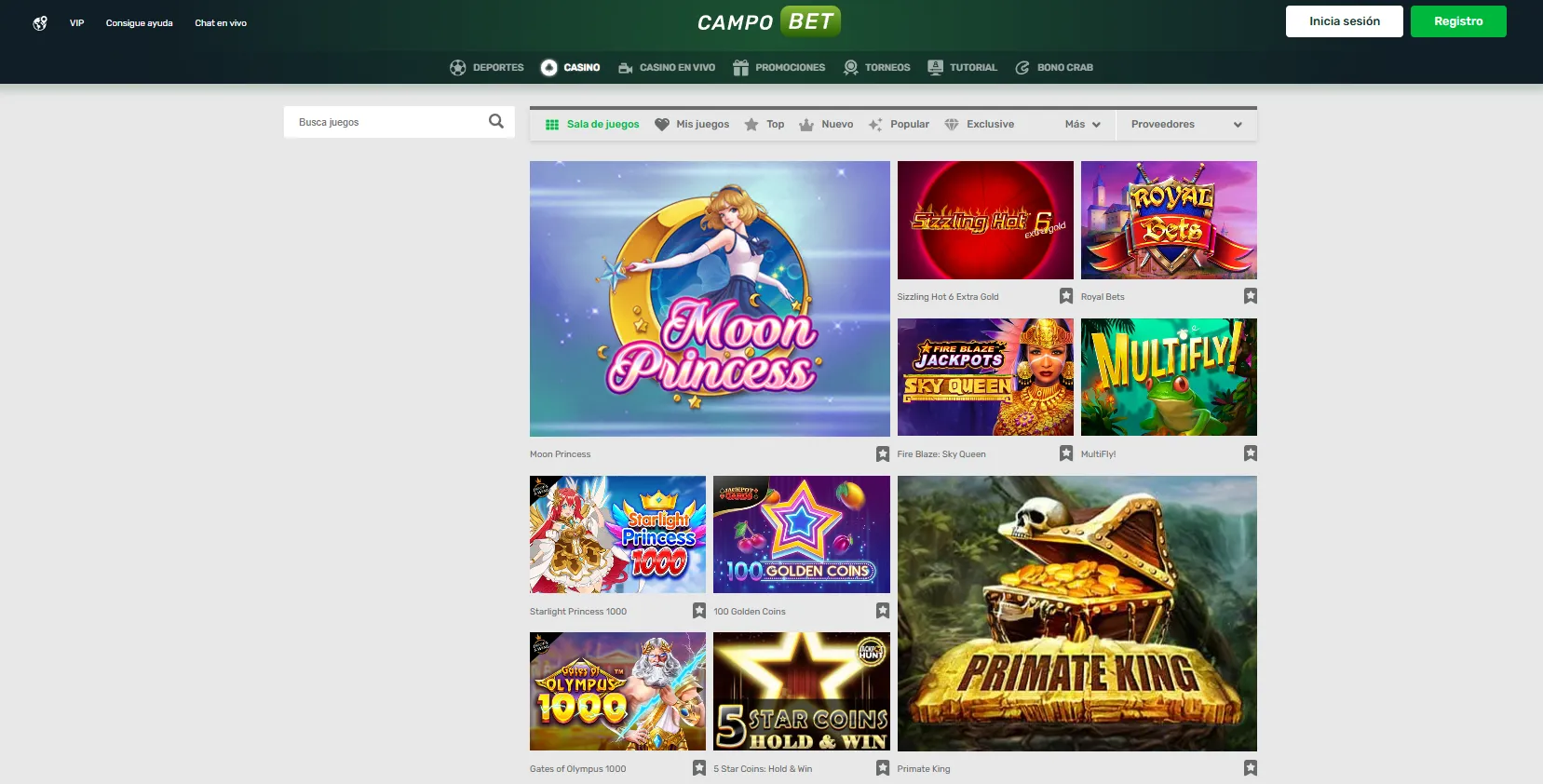
Task: Click the search magnifier icon
Action: 496,121
